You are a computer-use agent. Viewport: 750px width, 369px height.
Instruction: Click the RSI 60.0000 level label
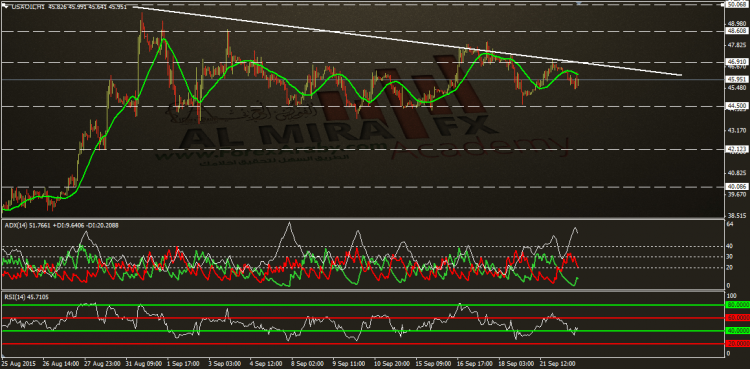click(737, 317)
